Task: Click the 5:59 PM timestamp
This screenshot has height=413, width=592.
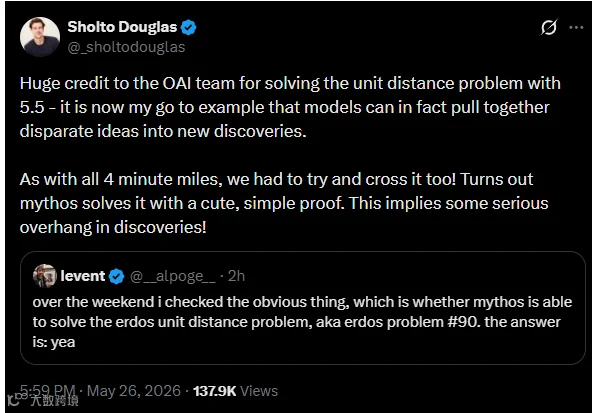Action: pos(48,391)
